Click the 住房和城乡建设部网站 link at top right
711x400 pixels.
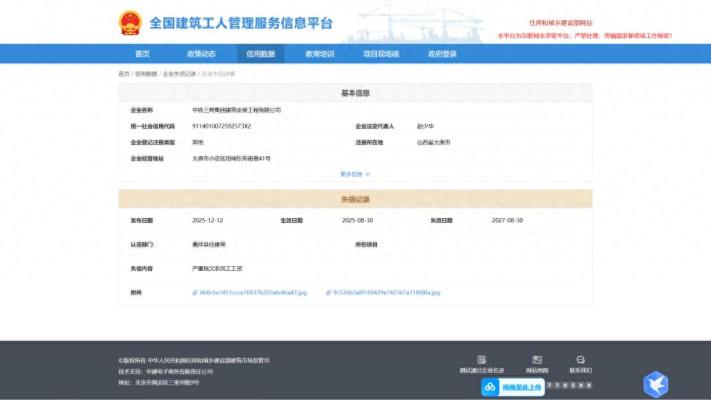pyautogui.click(x=560, y=22)
